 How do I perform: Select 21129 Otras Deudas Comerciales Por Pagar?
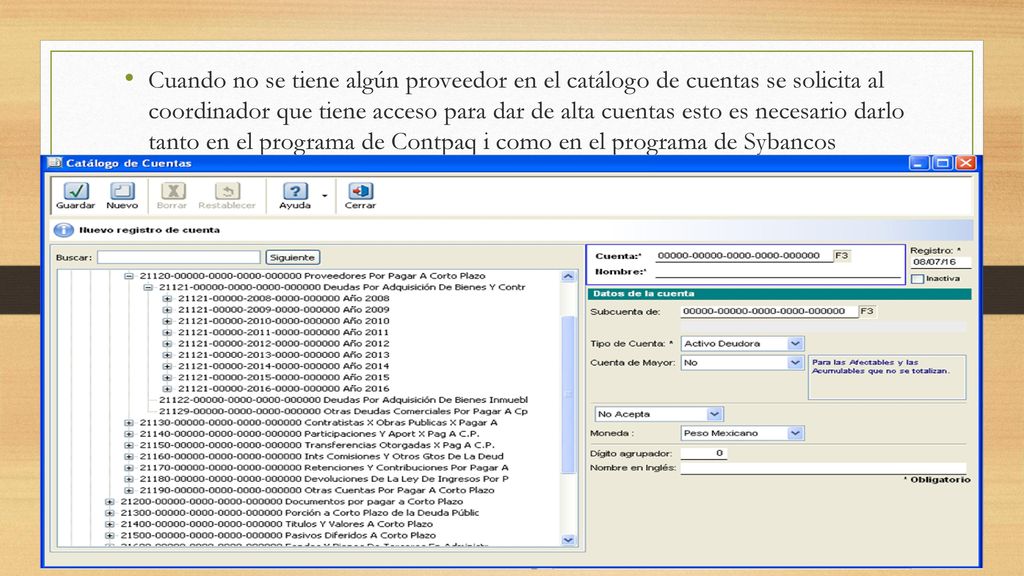(x=344, y=411)
